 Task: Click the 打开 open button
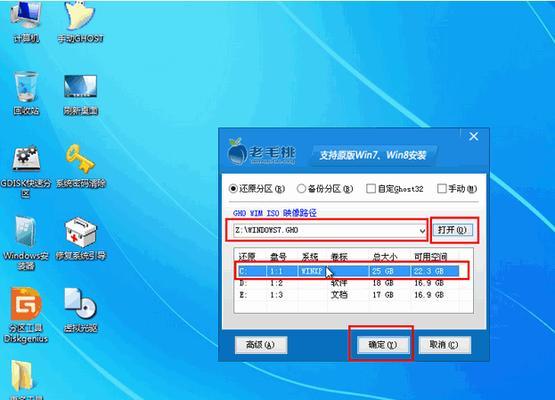tap(454, 230)
